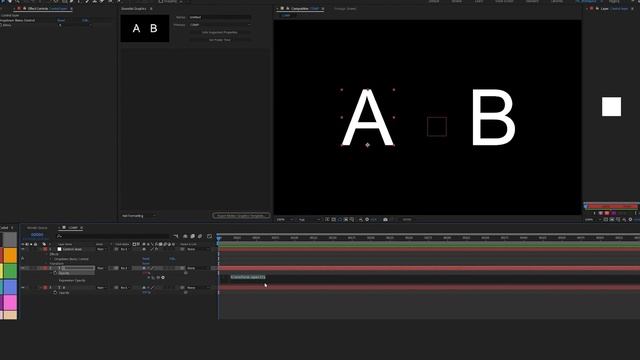Click the Name field in Essential Graphics

point(220,17)
